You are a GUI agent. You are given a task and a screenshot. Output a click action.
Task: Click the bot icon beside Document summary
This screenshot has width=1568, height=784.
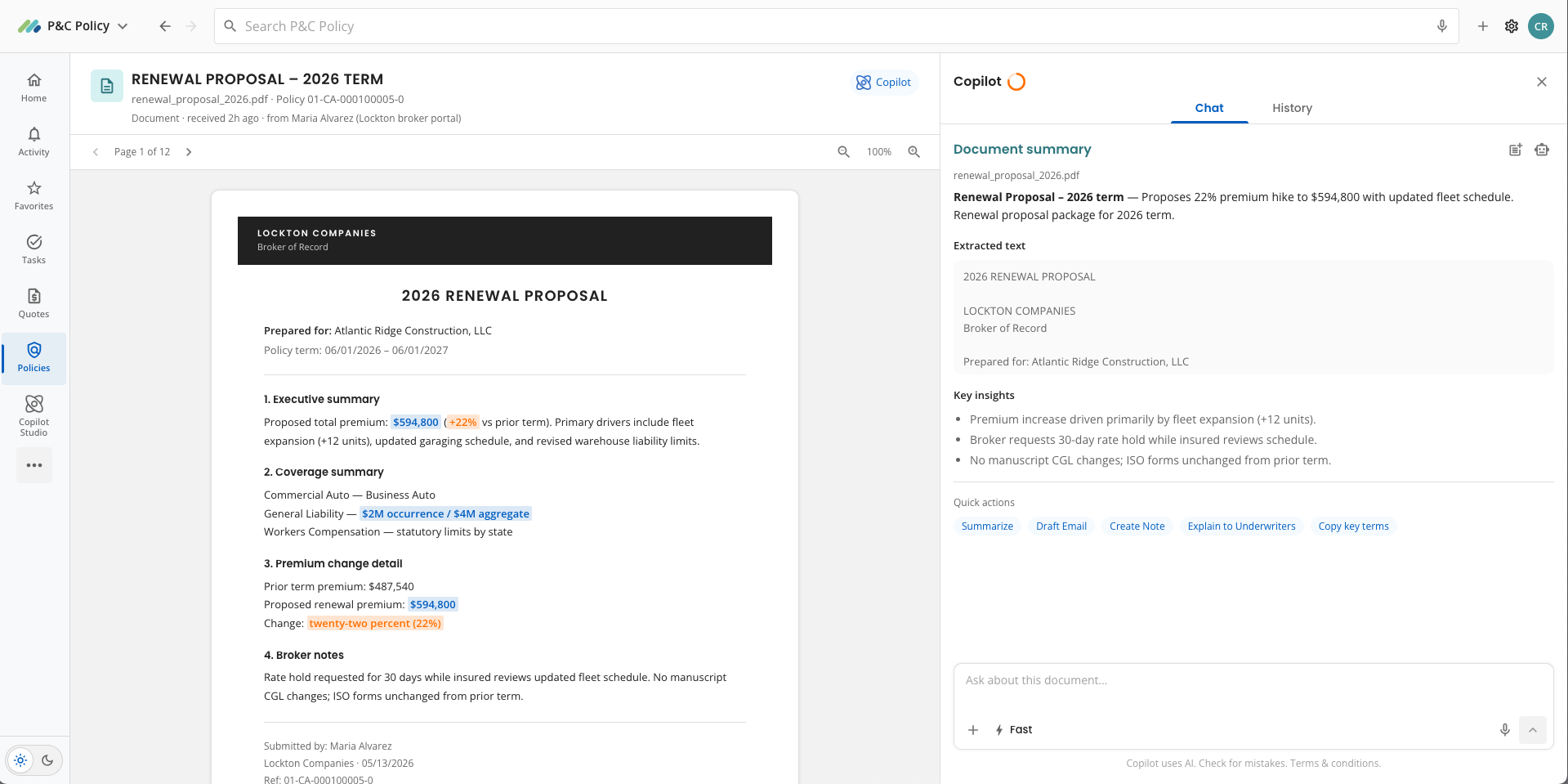(x=1542, y=150)
